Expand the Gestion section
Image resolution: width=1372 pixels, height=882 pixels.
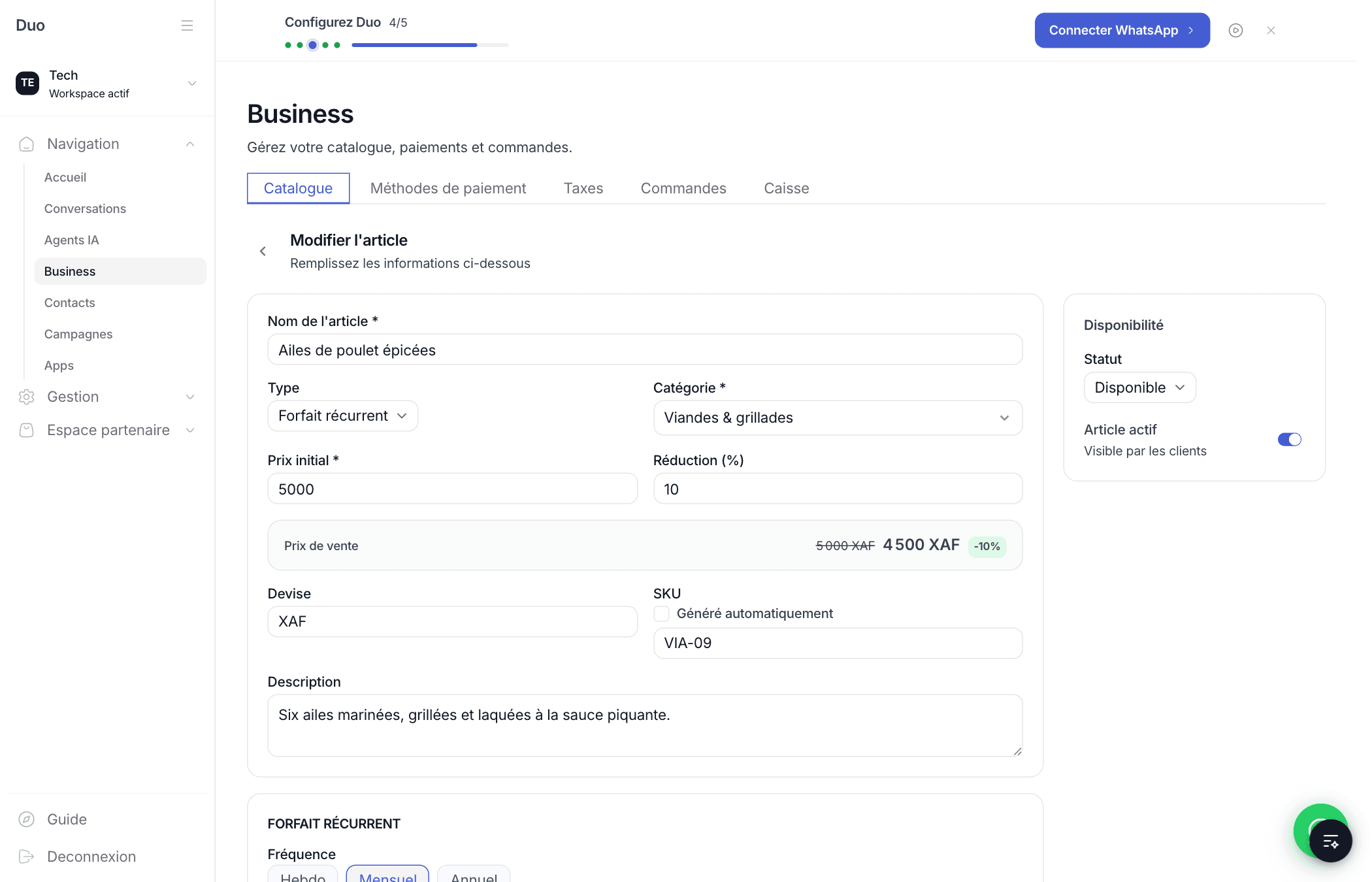[190, 397]
